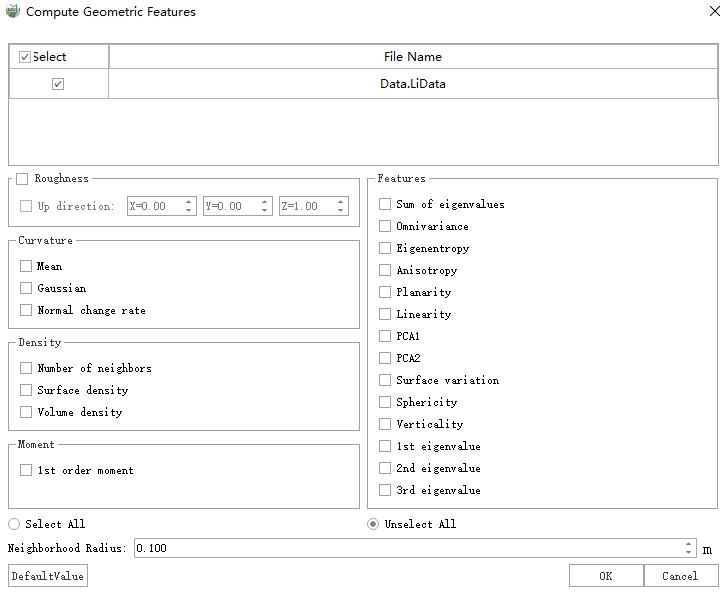The width and height of the screenshot is (728, 596).
Task: Toggle the Select header checkbox
Action: tap(25, 57)
